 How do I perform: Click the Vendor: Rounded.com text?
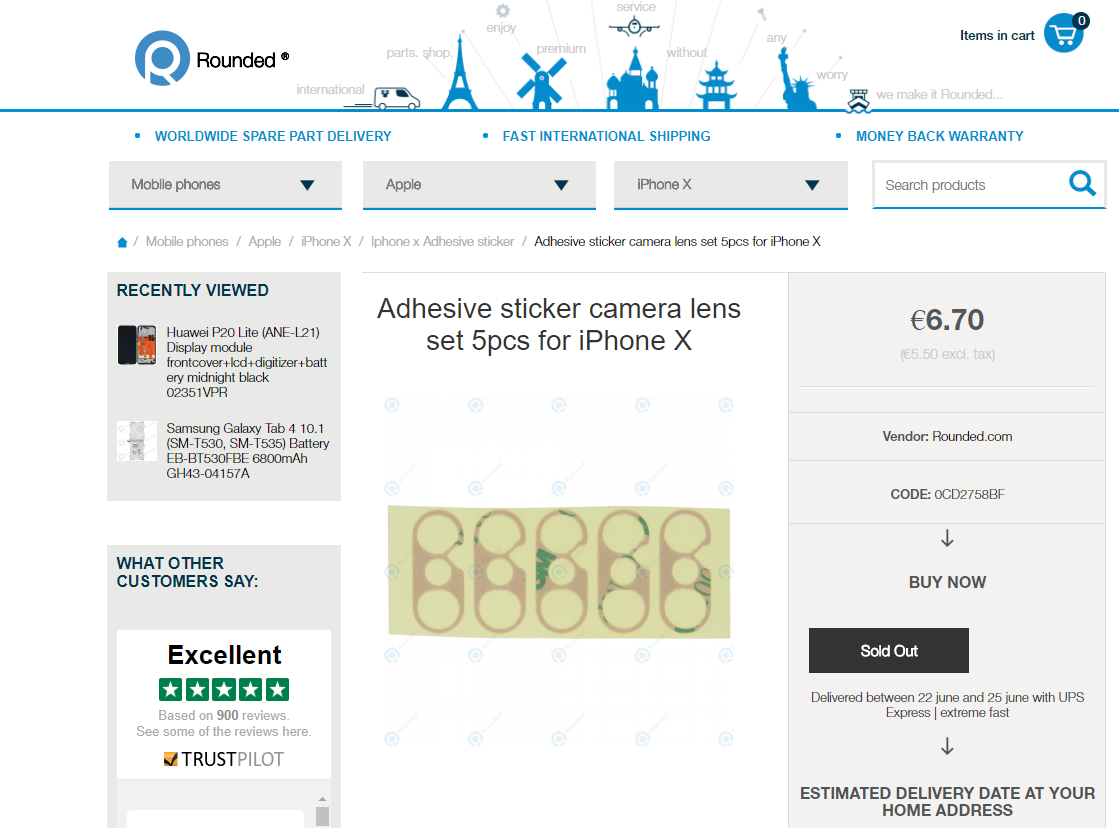[x=947, y=436]
